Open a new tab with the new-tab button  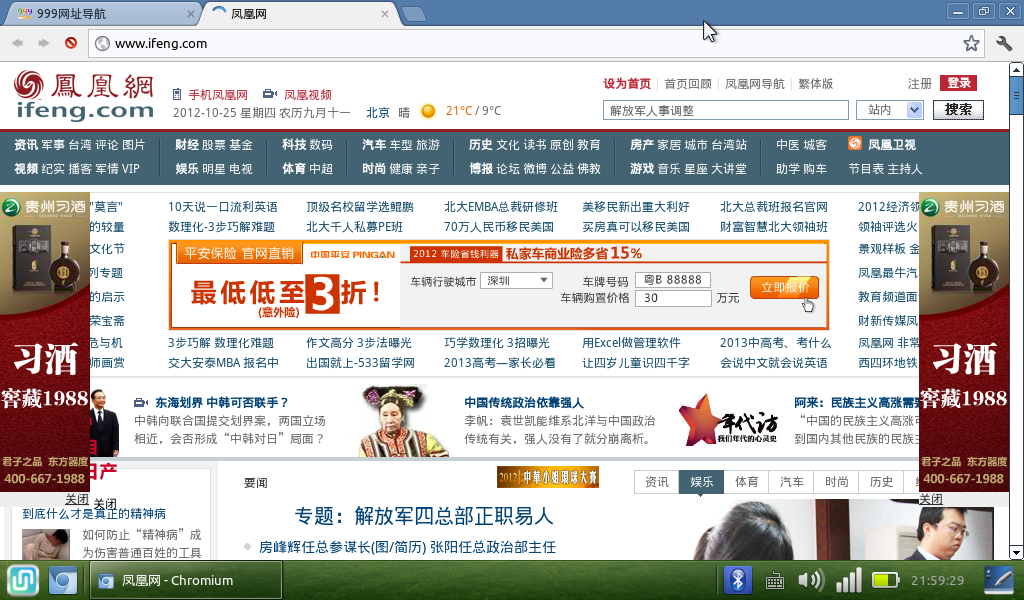coord(413,14)
